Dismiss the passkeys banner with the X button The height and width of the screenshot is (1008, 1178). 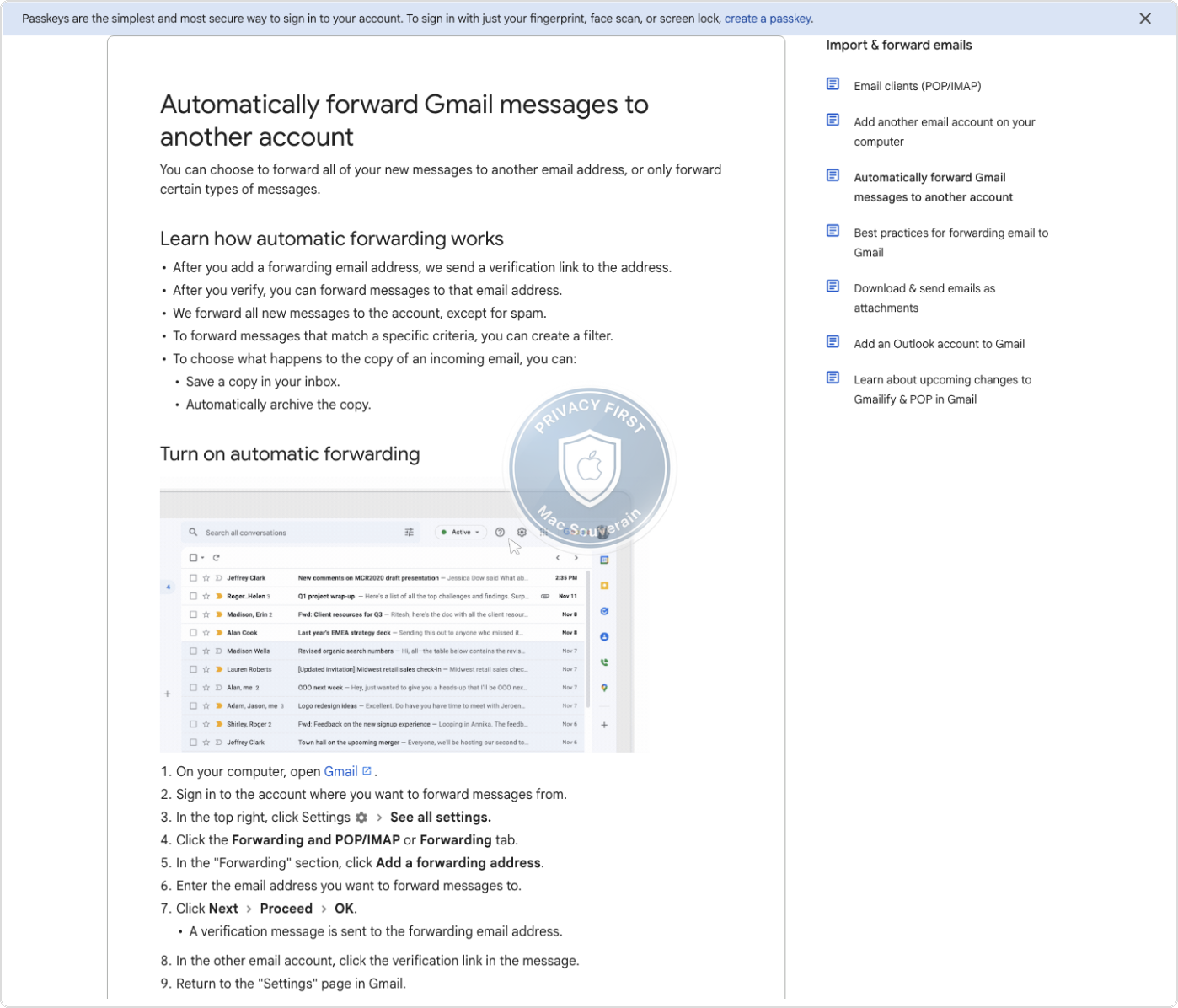pos(1144,19)
